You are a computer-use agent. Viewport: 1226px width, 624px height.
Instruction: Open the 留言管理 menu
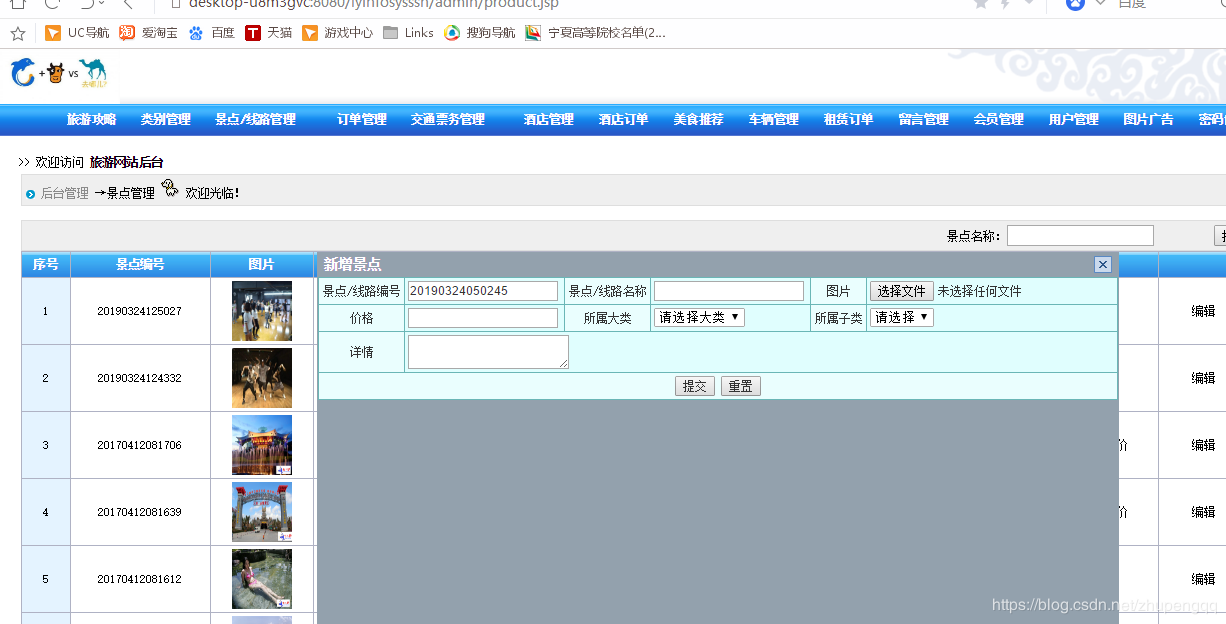coord(923,119)
